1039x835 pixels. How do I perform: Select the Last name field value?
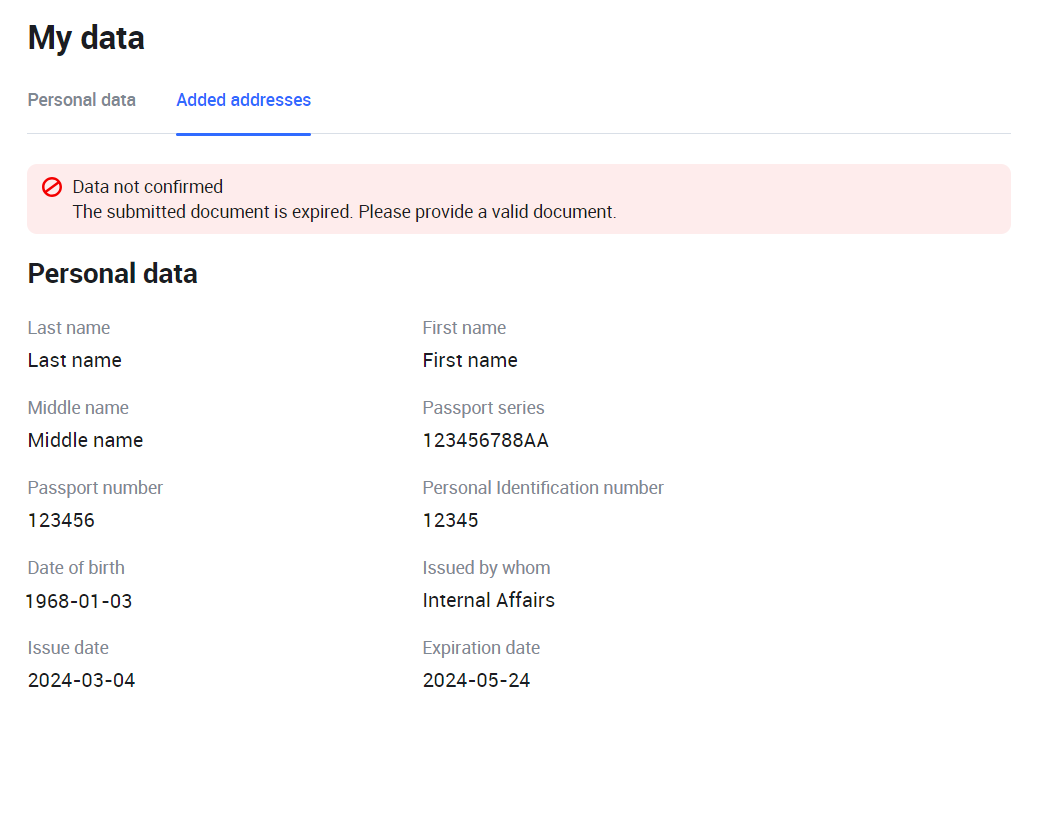pyautogui.click(x=74, y=360)
